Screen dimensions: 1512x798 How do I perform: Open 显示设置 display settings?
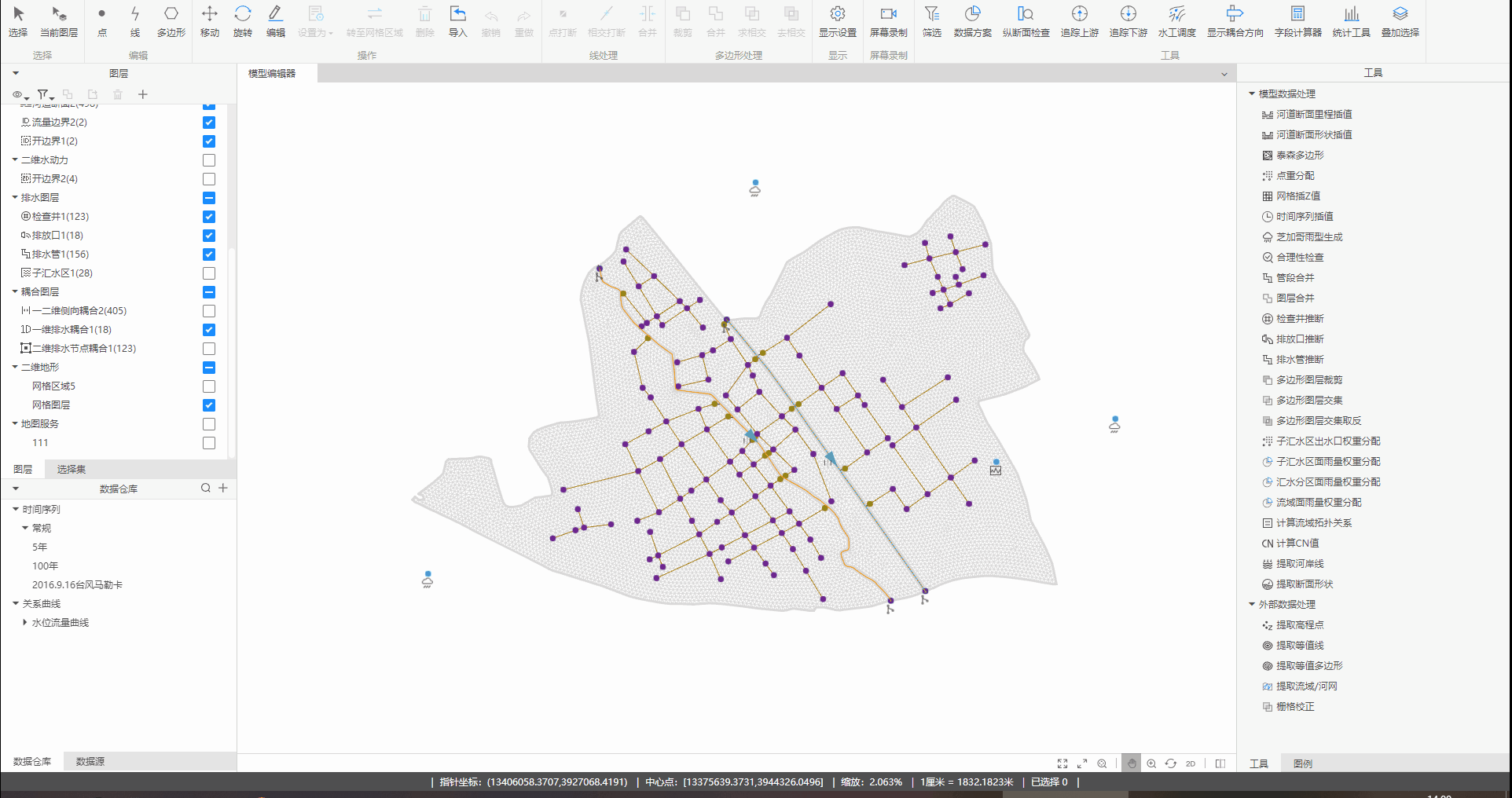[838, 22]
